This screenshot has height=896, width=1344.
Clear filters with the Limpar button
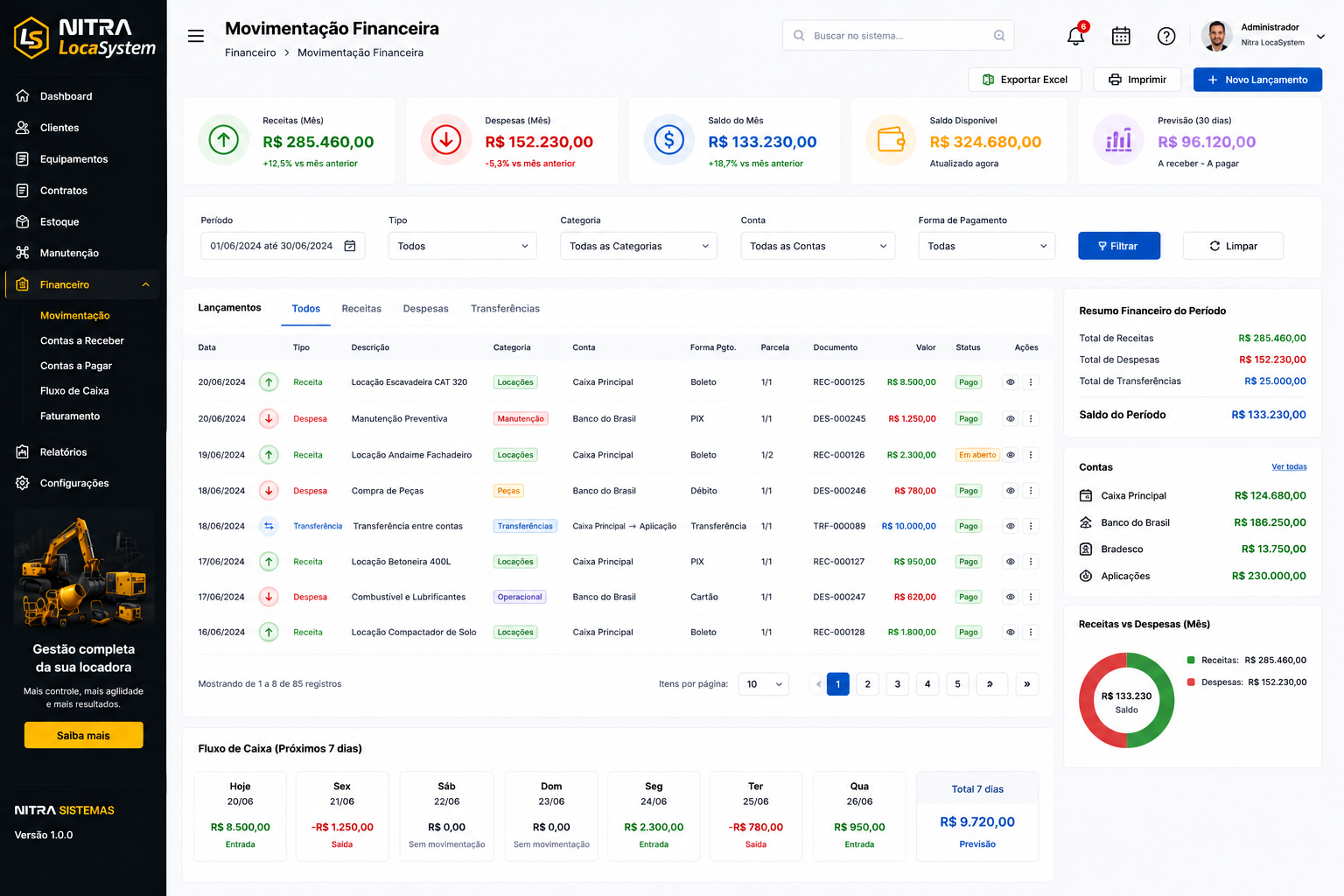coord(1233,246)
